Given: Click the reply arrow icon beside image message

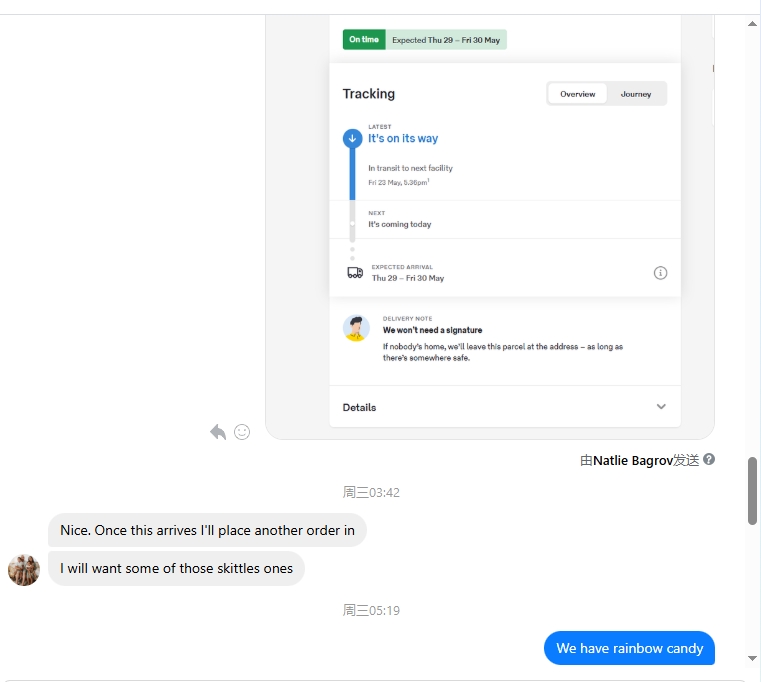Looking at the screenshot, I should click(x=218, y=432).
